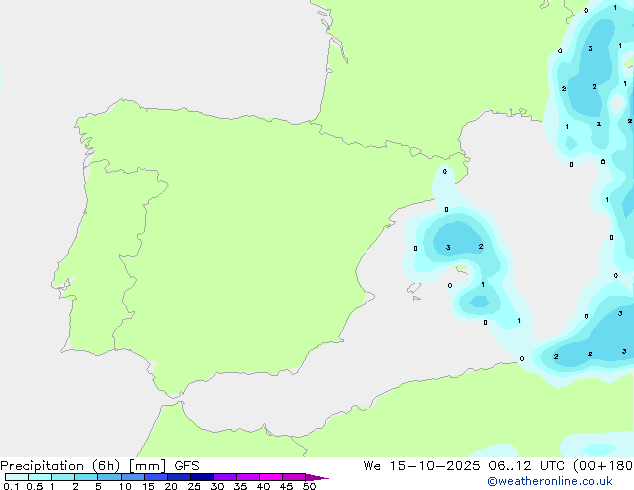Click the 0.1–0.5 mm legend color swatch
Viewport: 634px width, 490px height.
[x=17, y=477]
